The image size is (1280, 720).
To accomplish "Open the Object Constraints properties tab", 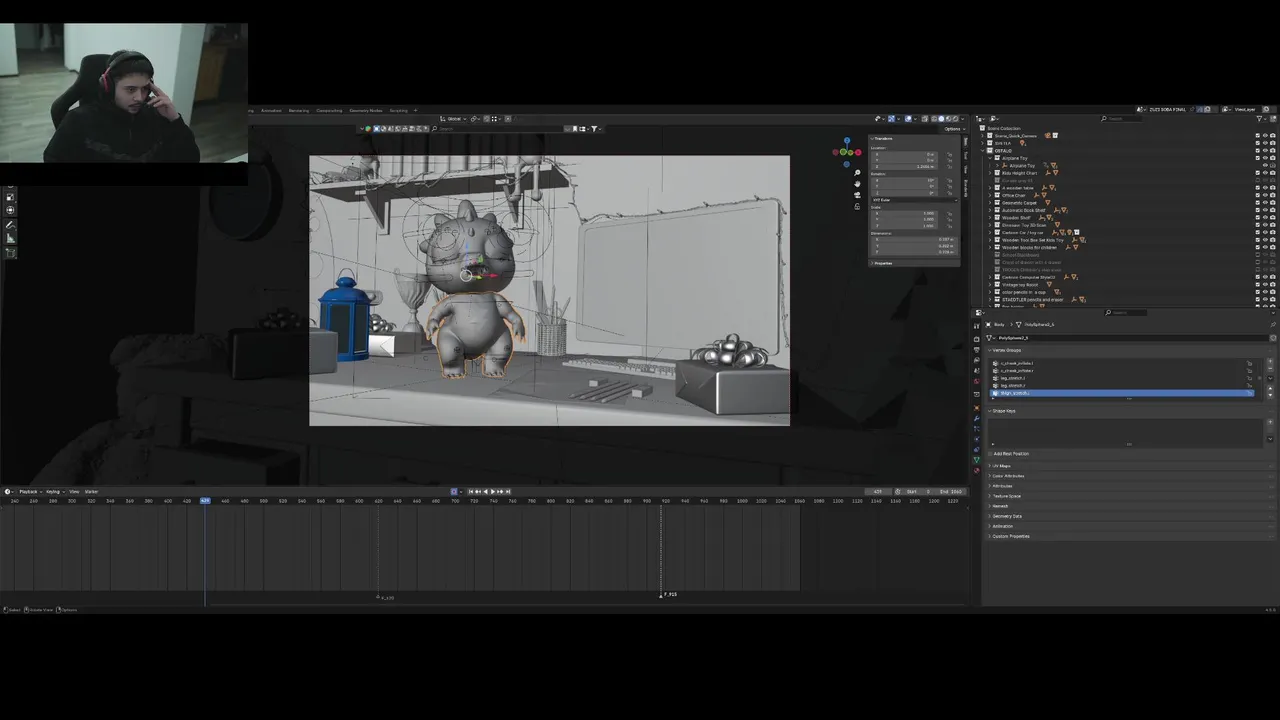I will pyautogui.click(x=977, y=449).
